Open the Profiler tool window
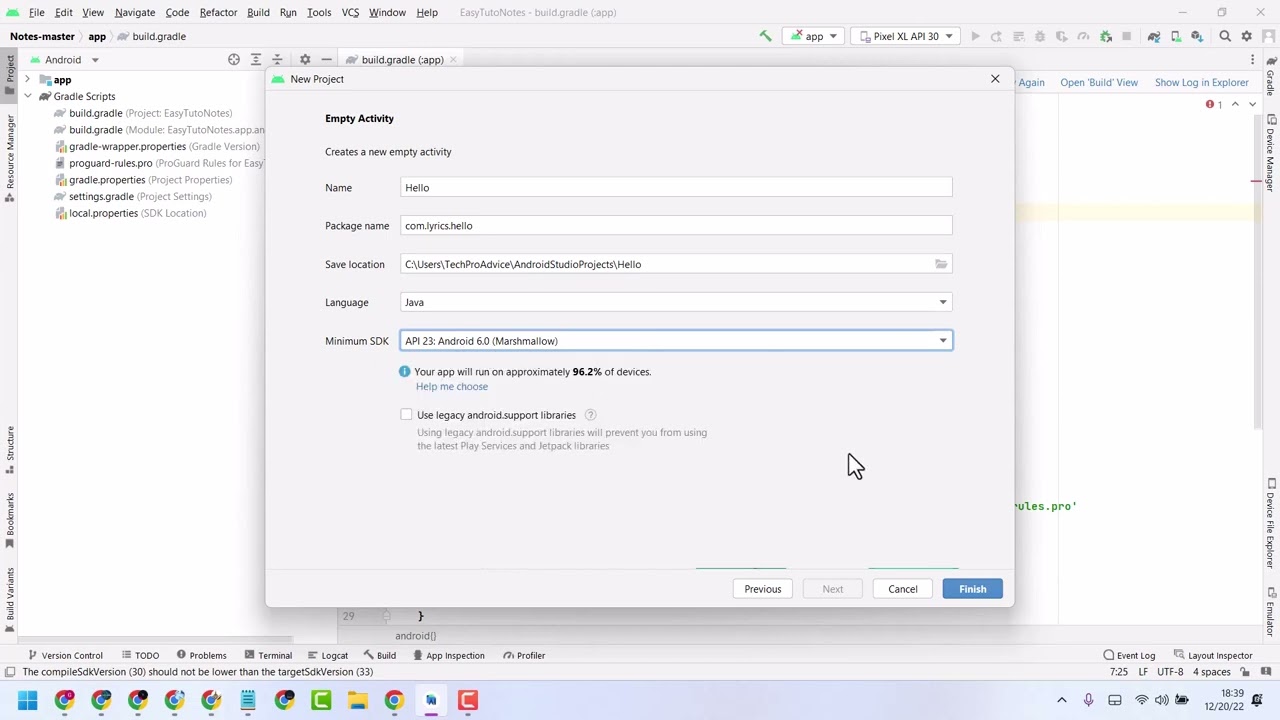This screenshot has height=720, width=1280. 523,656
